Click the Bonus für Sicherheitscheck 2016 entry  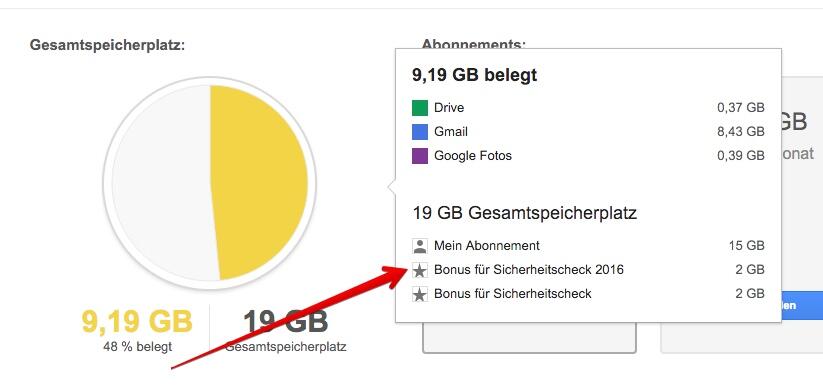click(529, 270)
